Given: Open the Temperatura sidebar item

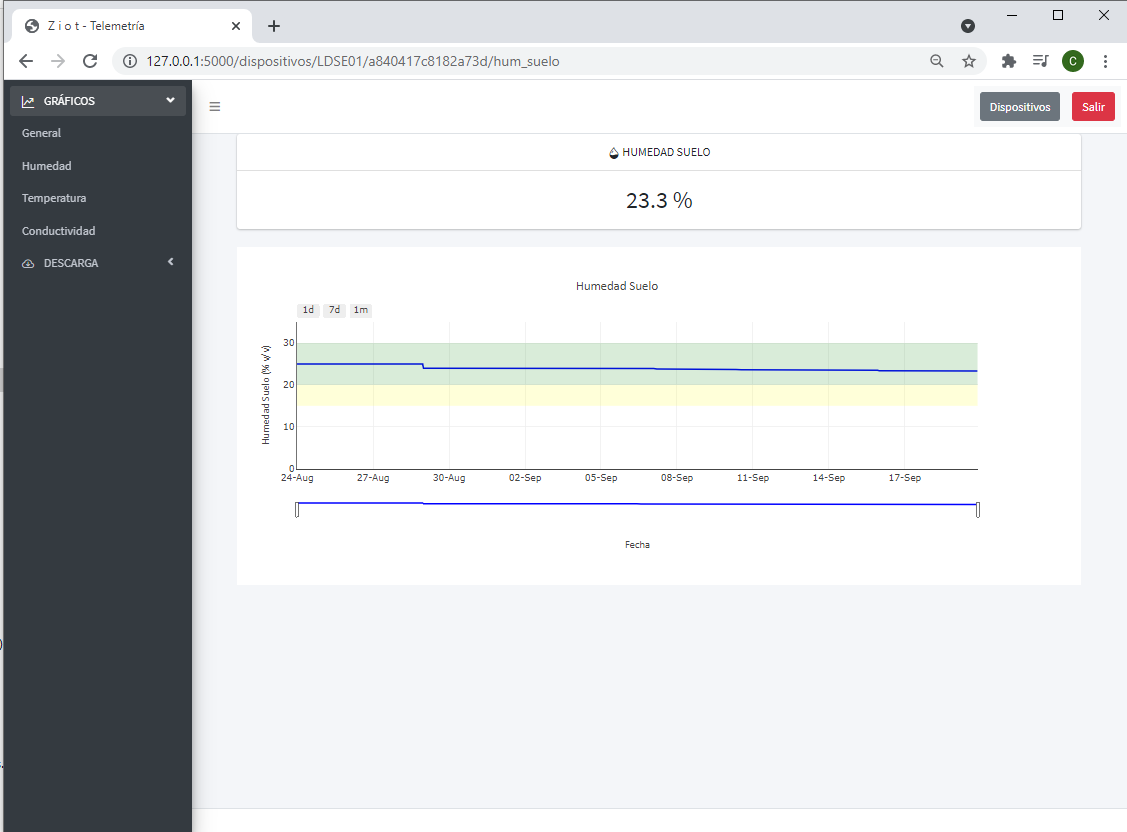Looking at the screenshot, I should 54,198.
